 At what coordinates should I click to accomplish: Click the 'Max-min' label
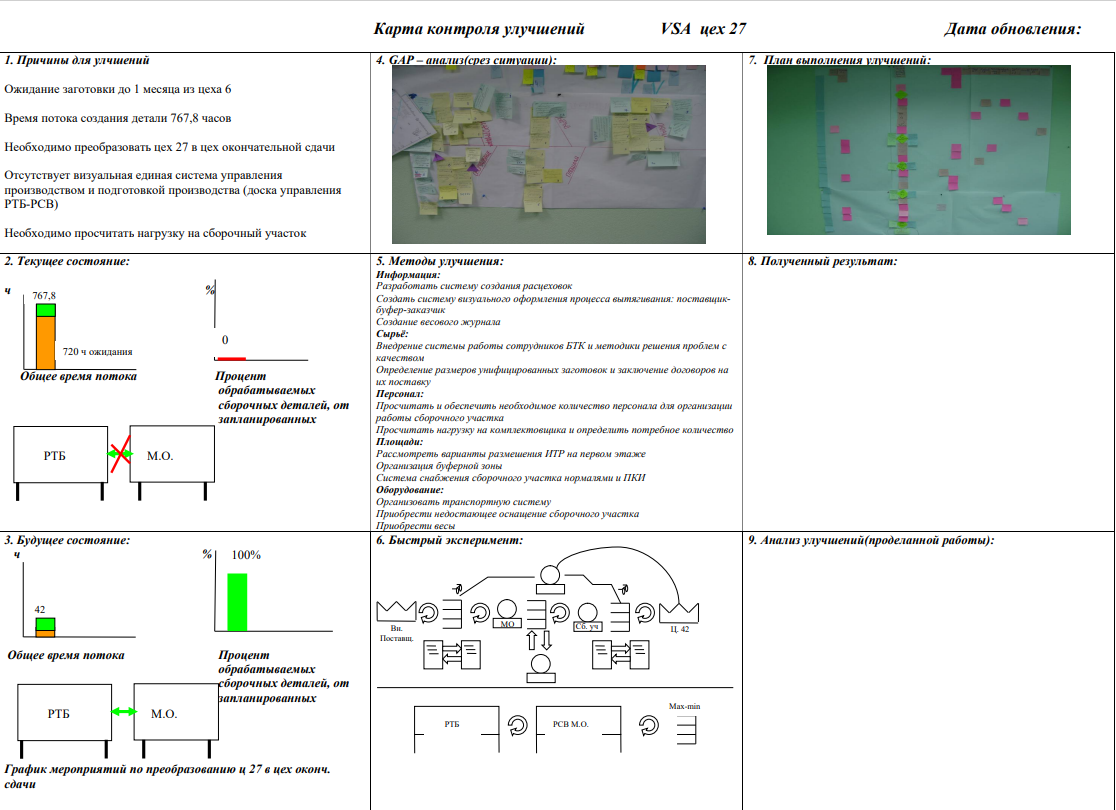pos(685,706)
